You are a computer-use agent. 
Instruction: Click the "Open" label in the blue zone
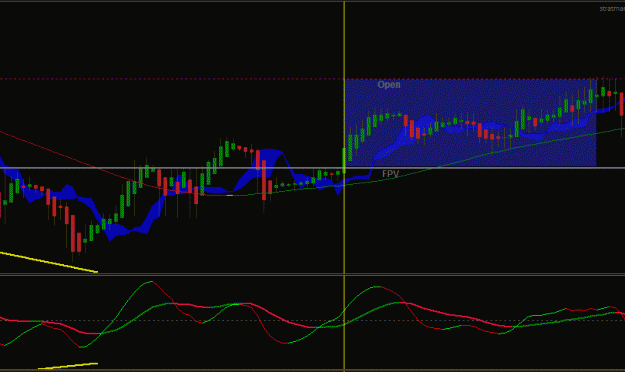pyautogui.click(x=389, y=85)
